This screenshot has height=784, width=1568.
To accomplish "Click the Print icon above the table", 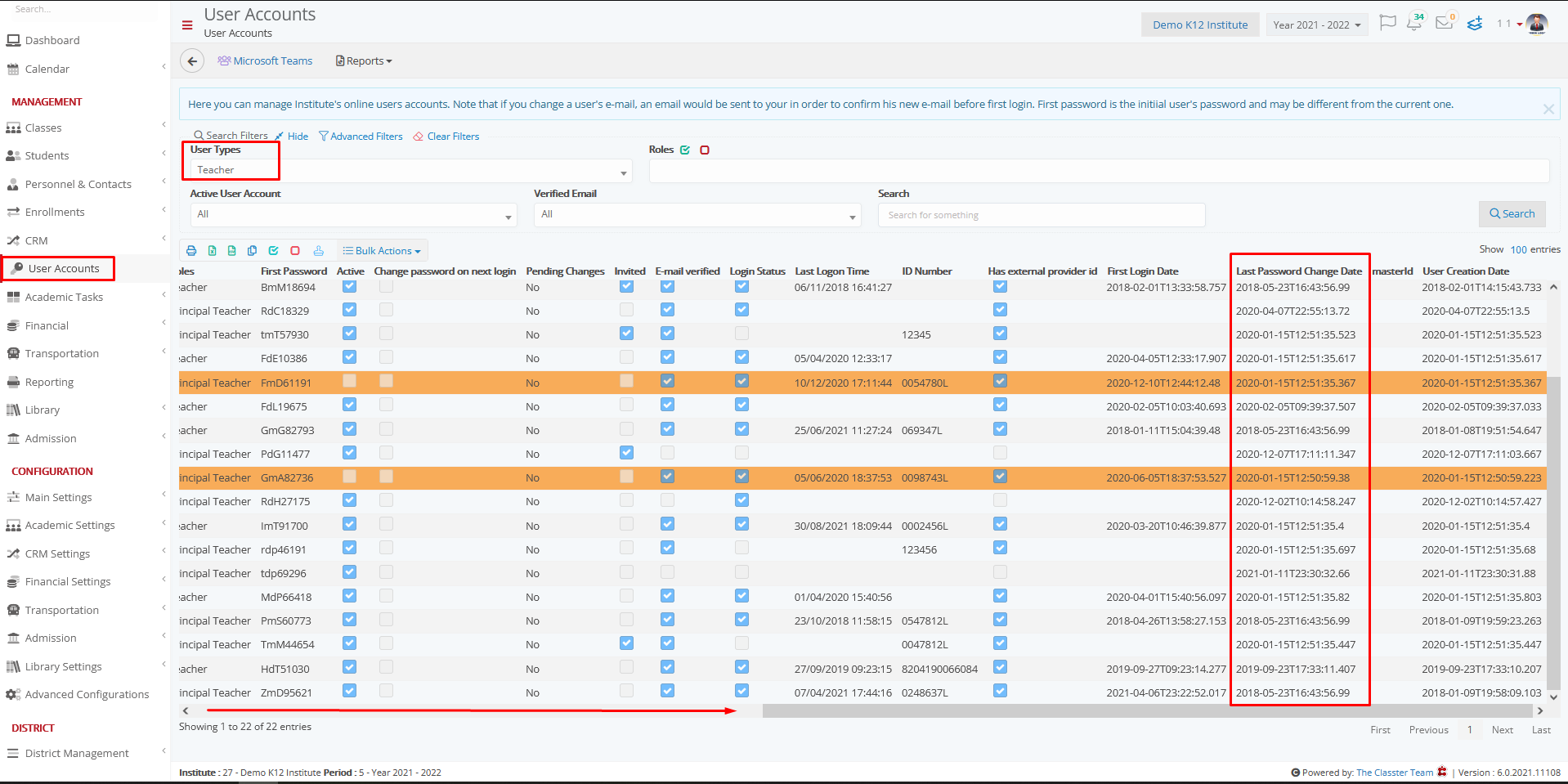I will coord(191,250).
